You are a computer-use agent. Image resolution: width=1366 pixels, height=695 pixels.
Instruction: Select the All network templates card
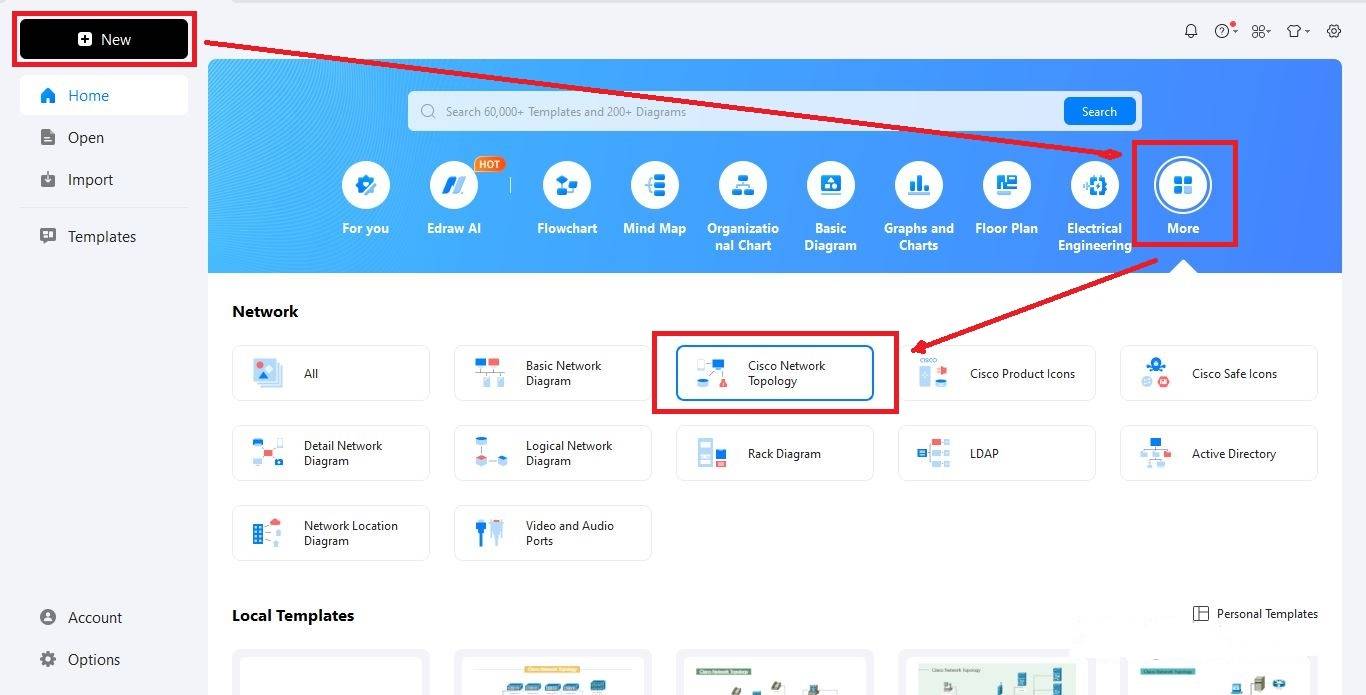(331, 374)
